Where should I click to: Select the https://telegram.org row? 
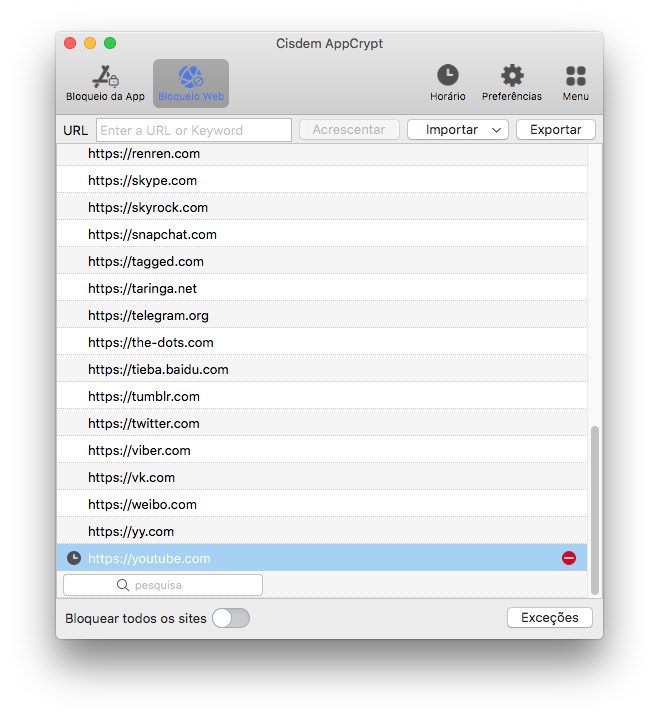click(x=148, y=315)
